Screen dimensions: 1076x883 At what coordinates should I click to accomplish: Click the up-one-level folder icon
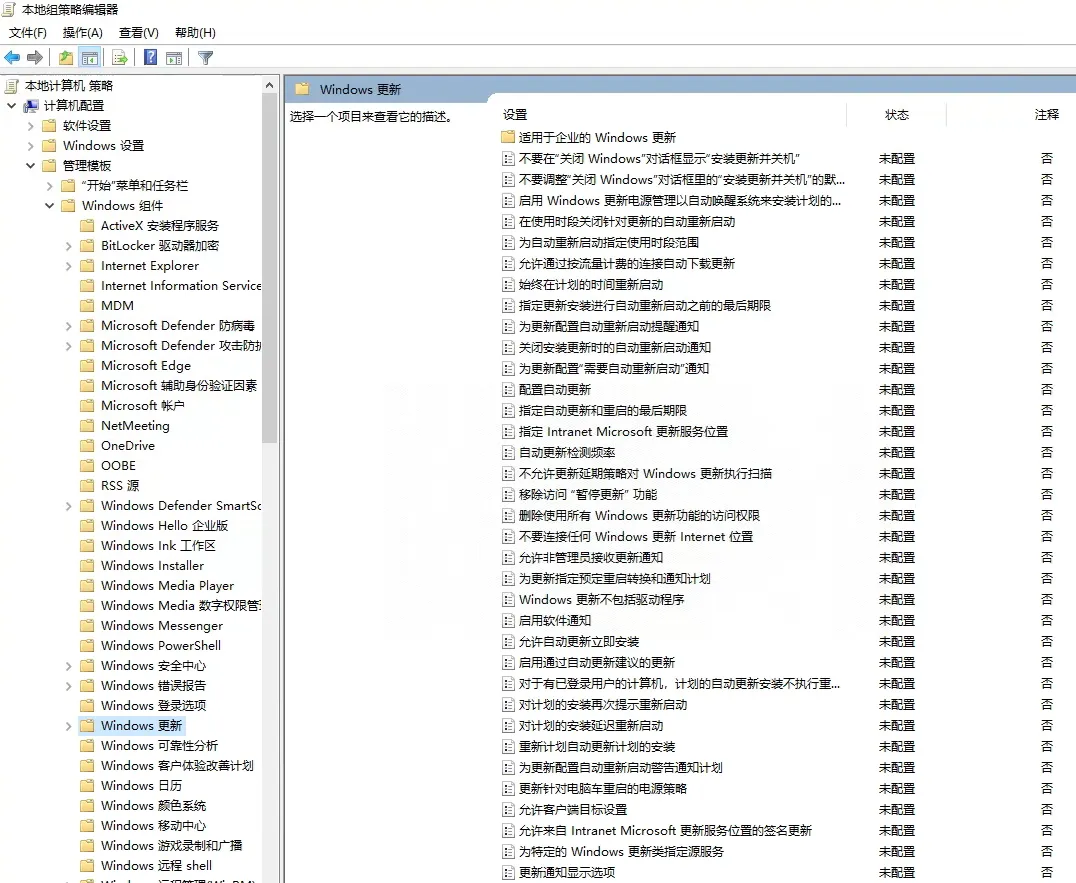[65, 57]
